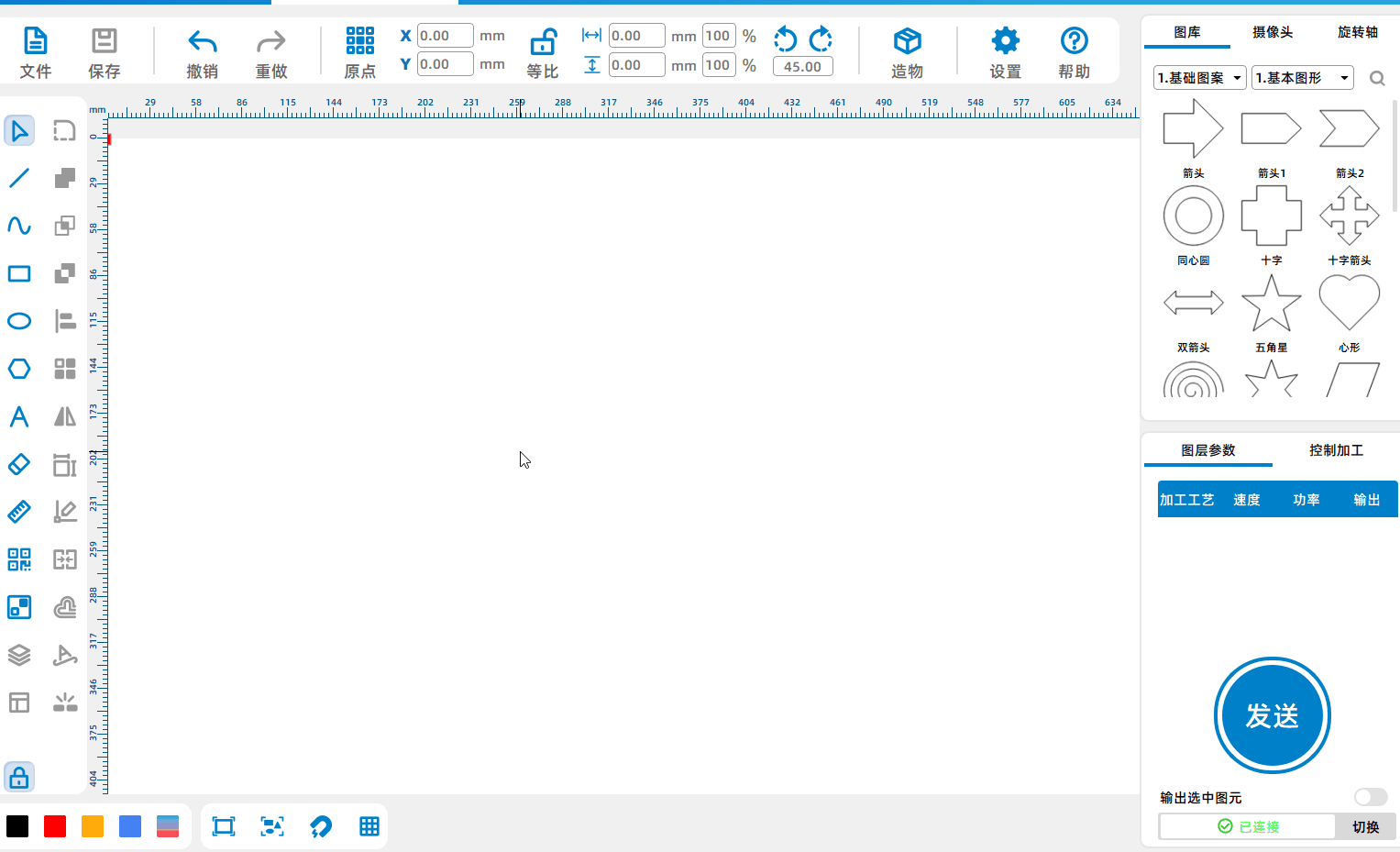1400x852 pixels.
Task: Select the 十字 cross shape
Action: click(1271, 216)
